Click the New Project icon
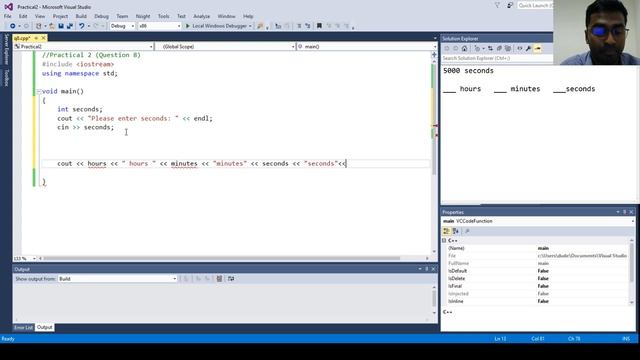 tap(39, 26)
